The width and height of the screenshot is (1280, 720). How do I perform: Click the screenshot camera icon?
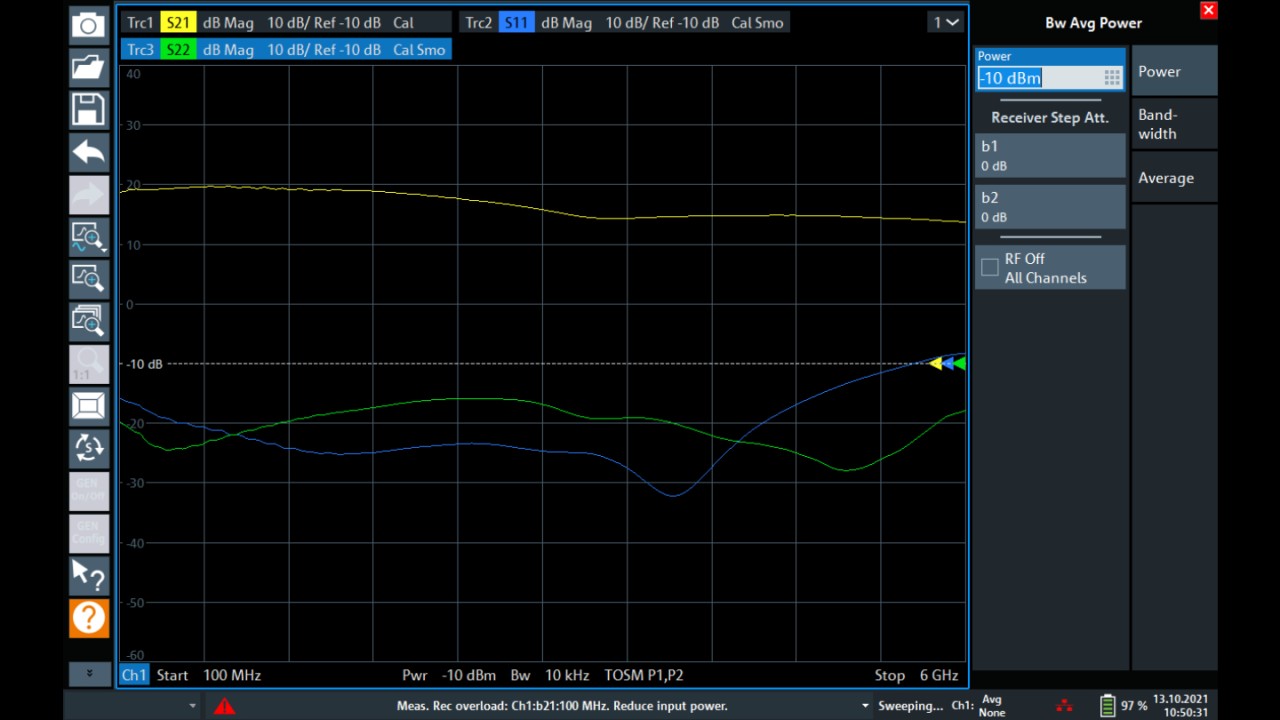pyautogui.click(x=88, y=25)
